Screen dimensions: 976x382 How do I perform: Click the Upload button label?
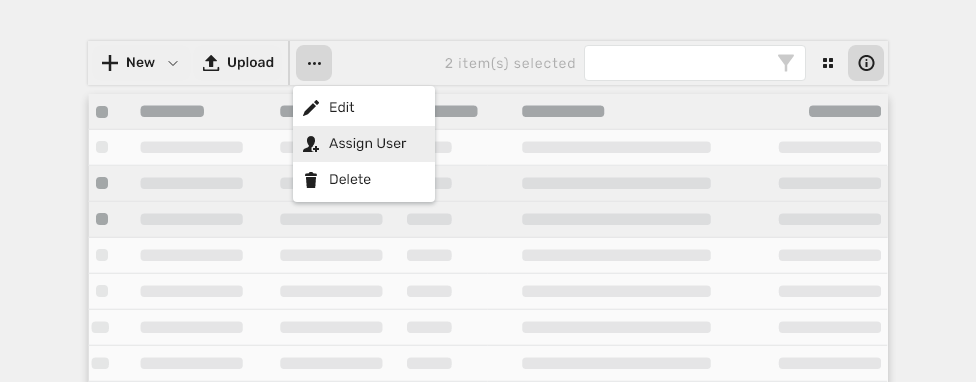coord(250,63)
